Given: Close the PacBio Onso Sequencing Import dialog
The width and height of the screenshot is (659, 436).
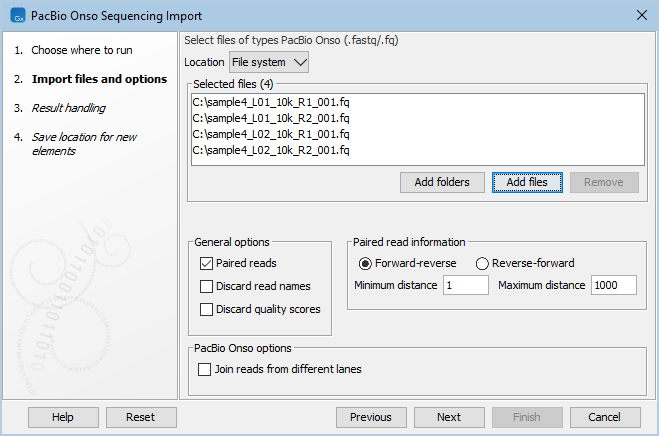Looking at the screenshot, I should 640,15.
